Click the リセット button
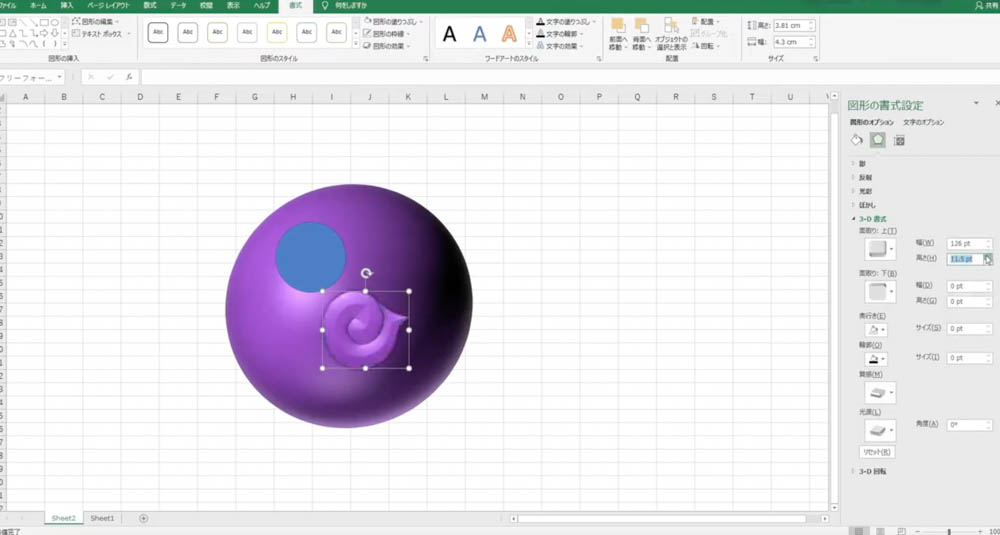 877,452
